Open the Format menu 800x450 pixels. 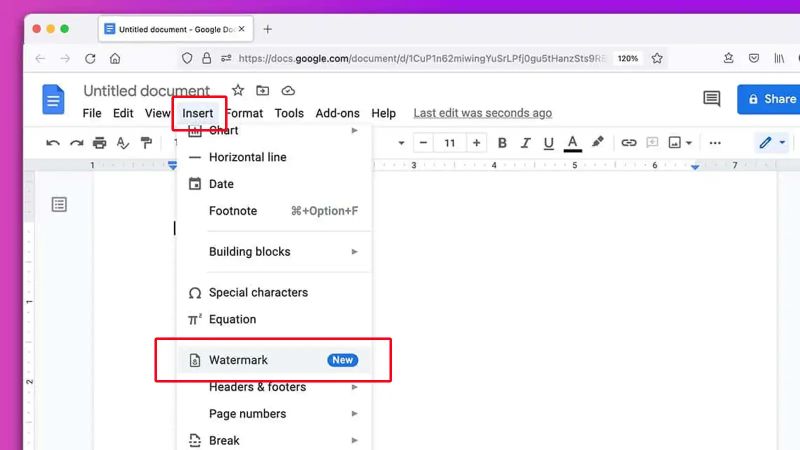[244, 113]
